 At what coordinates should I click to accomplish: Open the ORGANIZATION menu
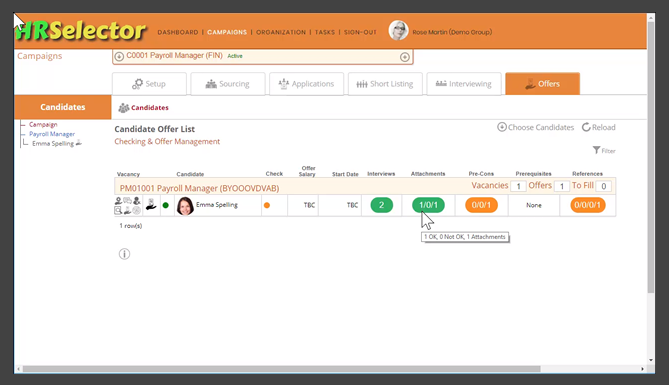[281, 32]
